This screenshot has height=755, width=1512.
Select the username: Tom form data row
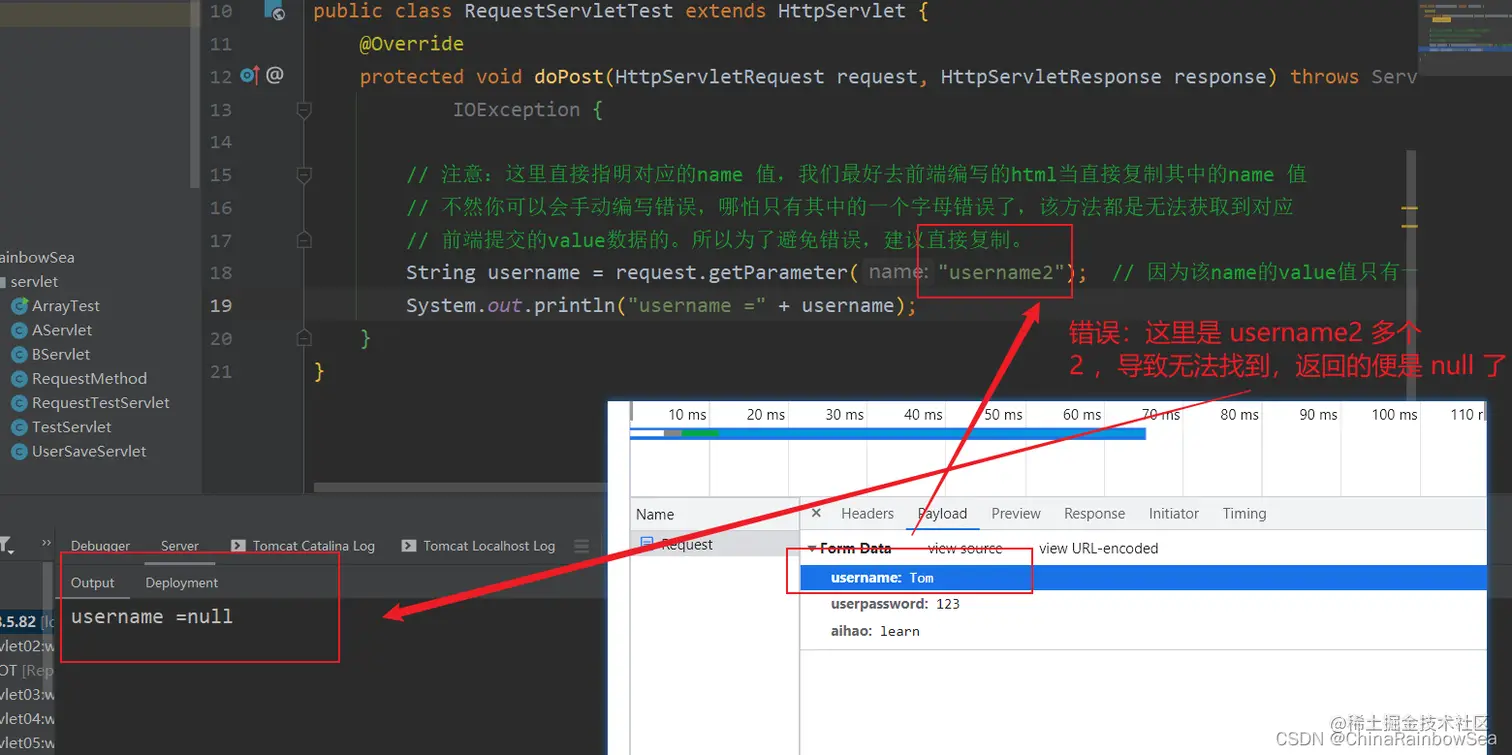point(1143,577)
